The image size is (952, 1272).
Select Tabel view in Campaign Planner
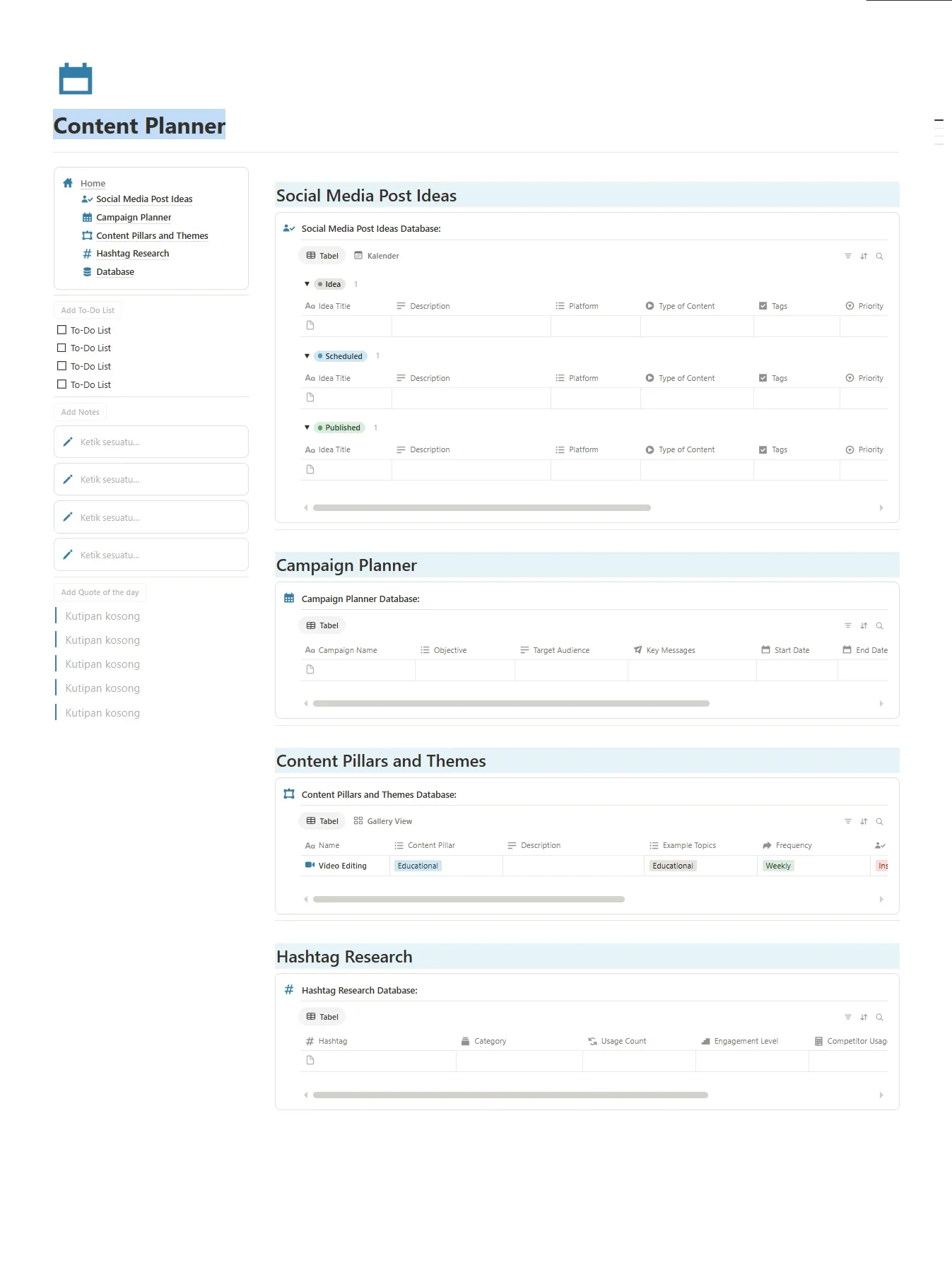tap(322, 625)
